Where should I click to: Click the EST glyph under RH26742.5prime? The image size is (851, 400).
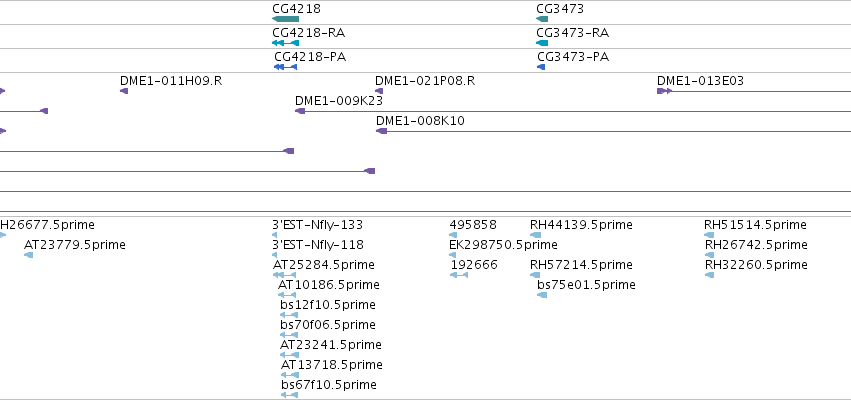[709, 255]
